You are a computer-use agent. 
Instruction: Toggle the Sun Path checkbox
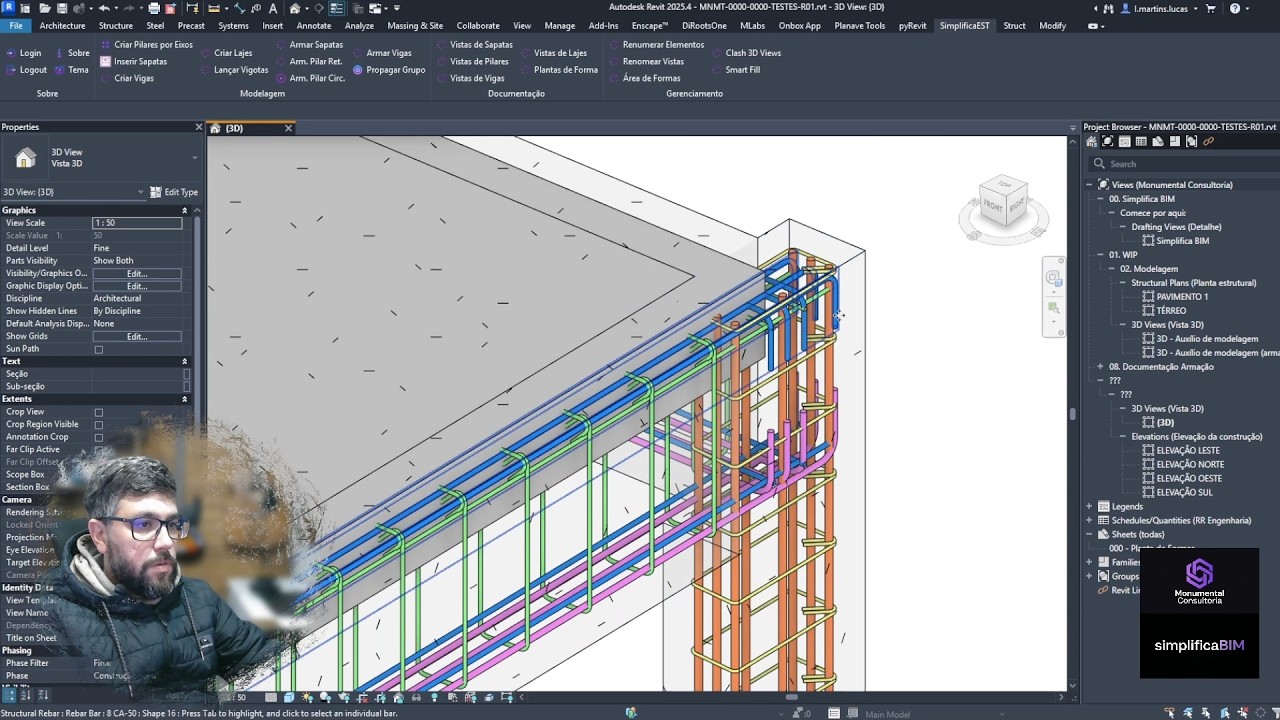(x=99, y=349)
